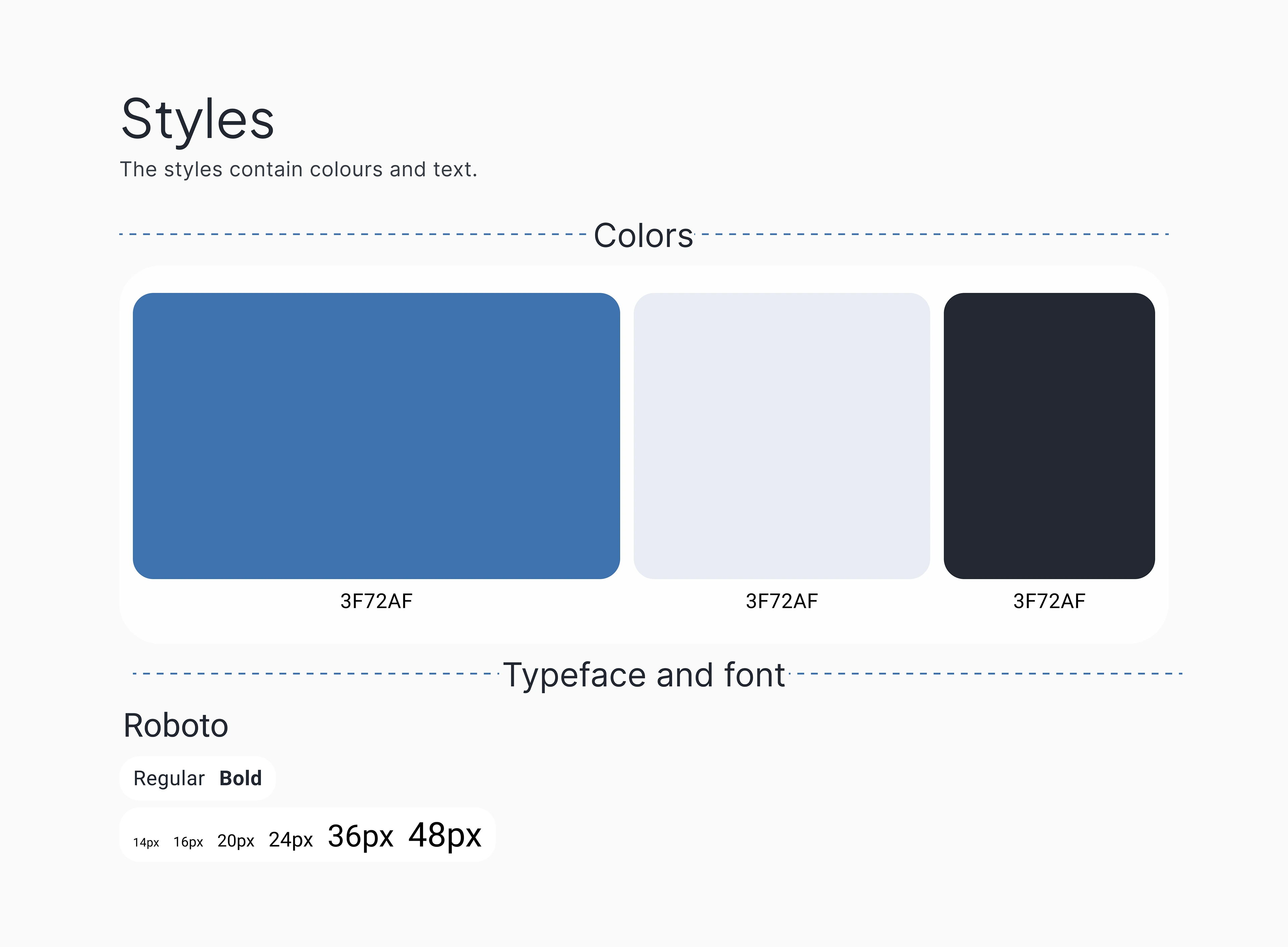Select the light lavender color swatch
Viewport: 1288px width, 947px height.
click(782, 436)
